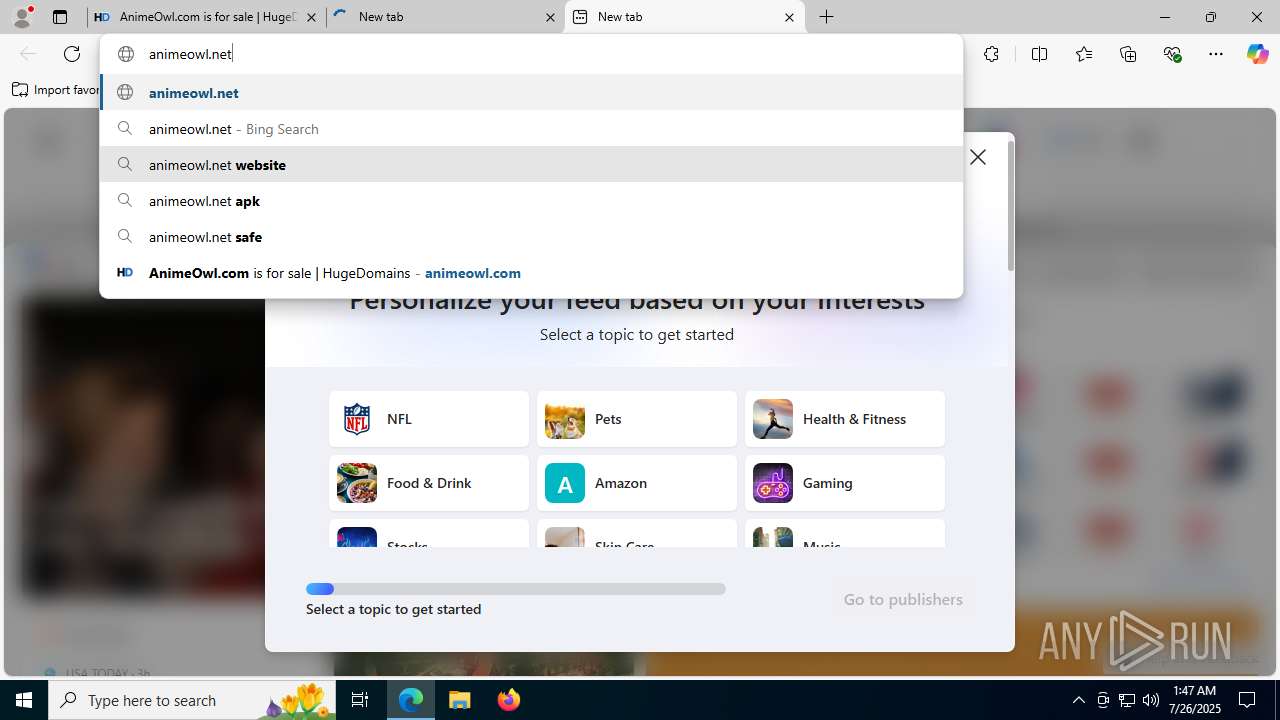1280x720 pixels.
Task: Click the volume speaker tray icon
Action: click(x=1151, y=700)
